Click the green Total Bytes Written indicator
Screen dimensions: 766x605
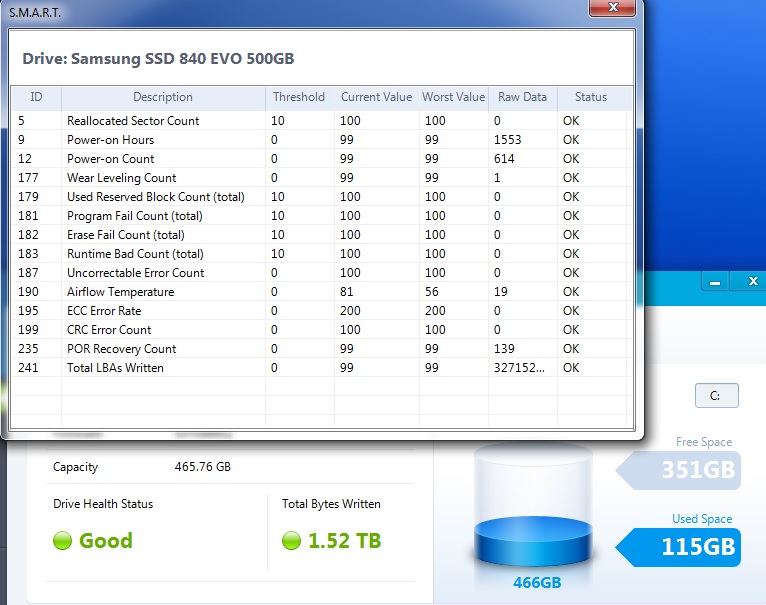pyautogui.click(x=291, y=540)
